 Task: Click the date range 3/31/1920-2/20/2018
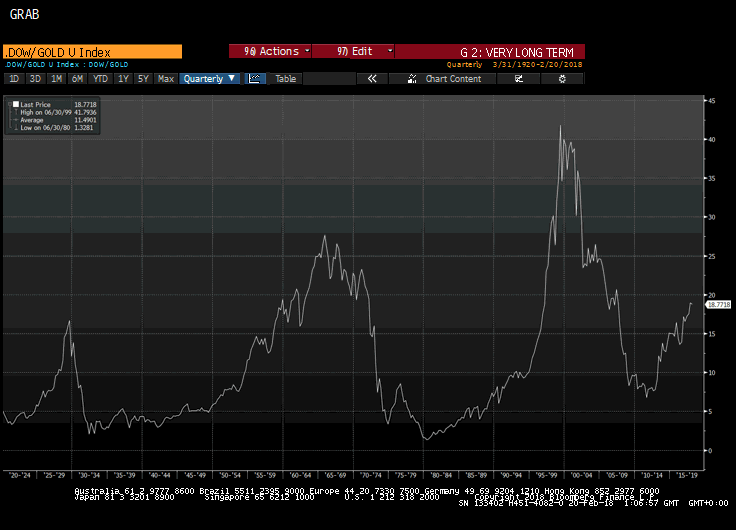537,65
